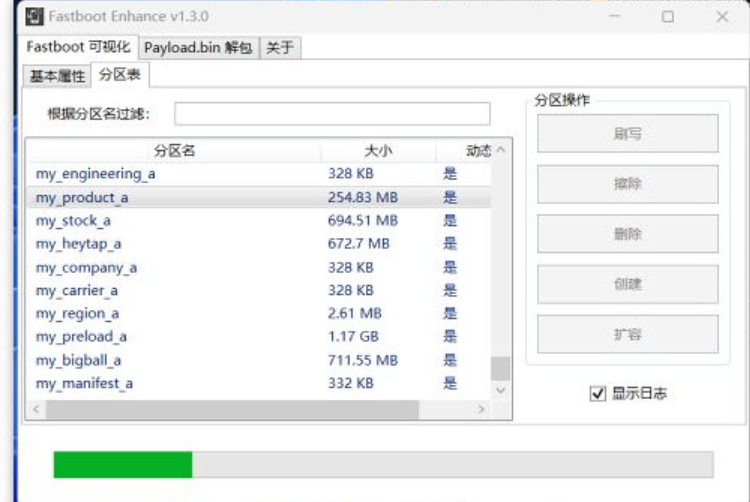The height and width of the screenshot is (502, 750).
Task: Click the 刷写 flash button
Action: pos(628,133)
